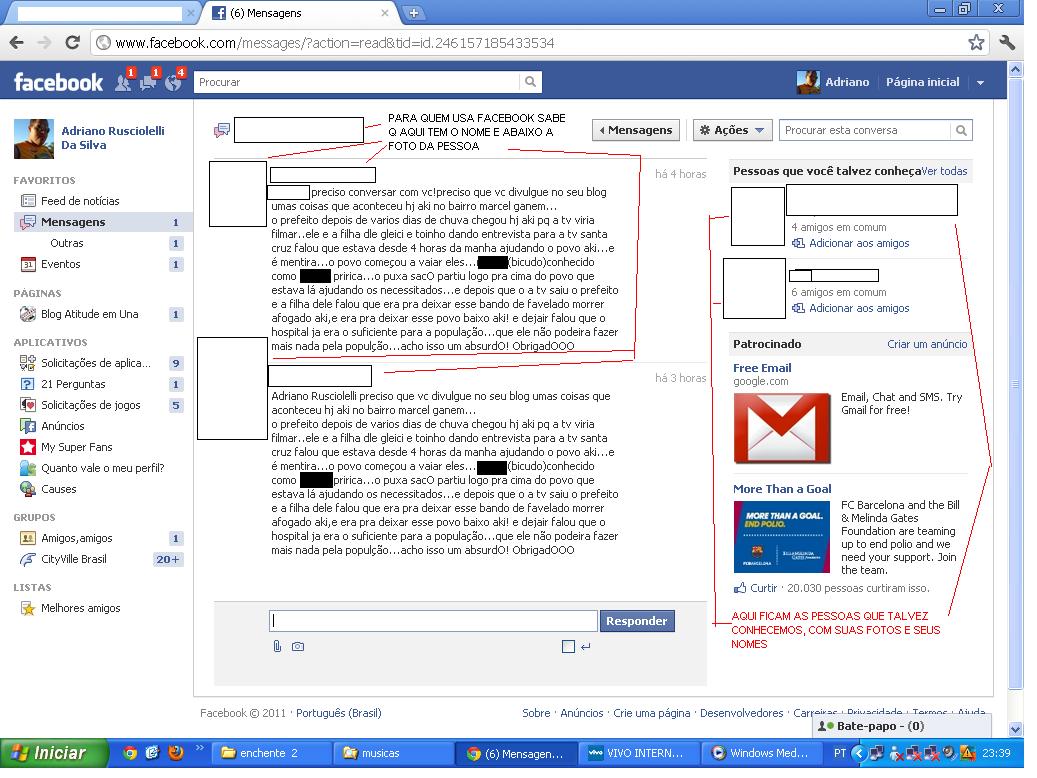Click the browser address bar URL
Viewport: 1037px width, 778px height.
click(x=335, y=43)
